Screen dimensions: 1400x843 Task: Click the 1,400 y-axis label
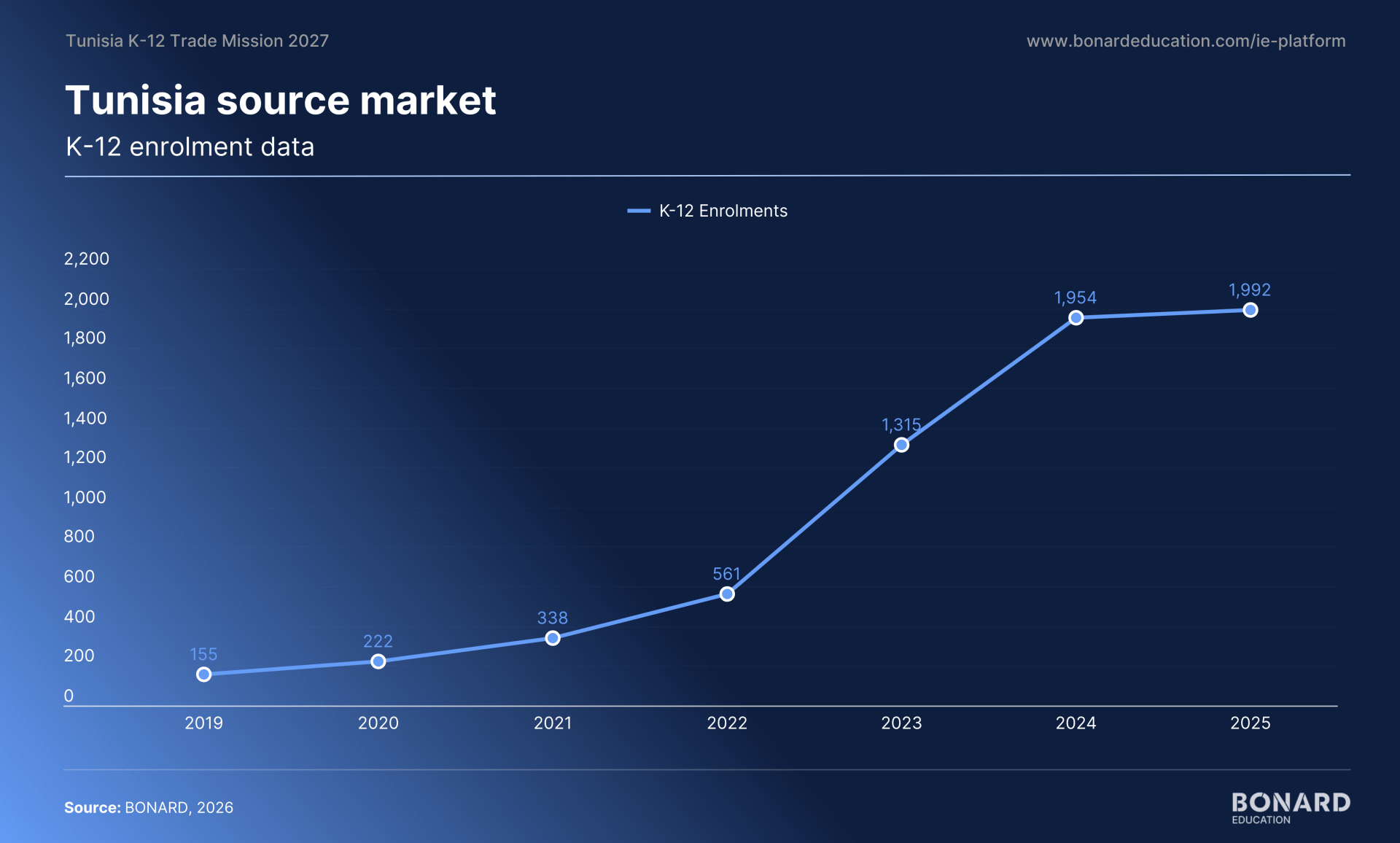pyautogui.click(x=85, y=418)
